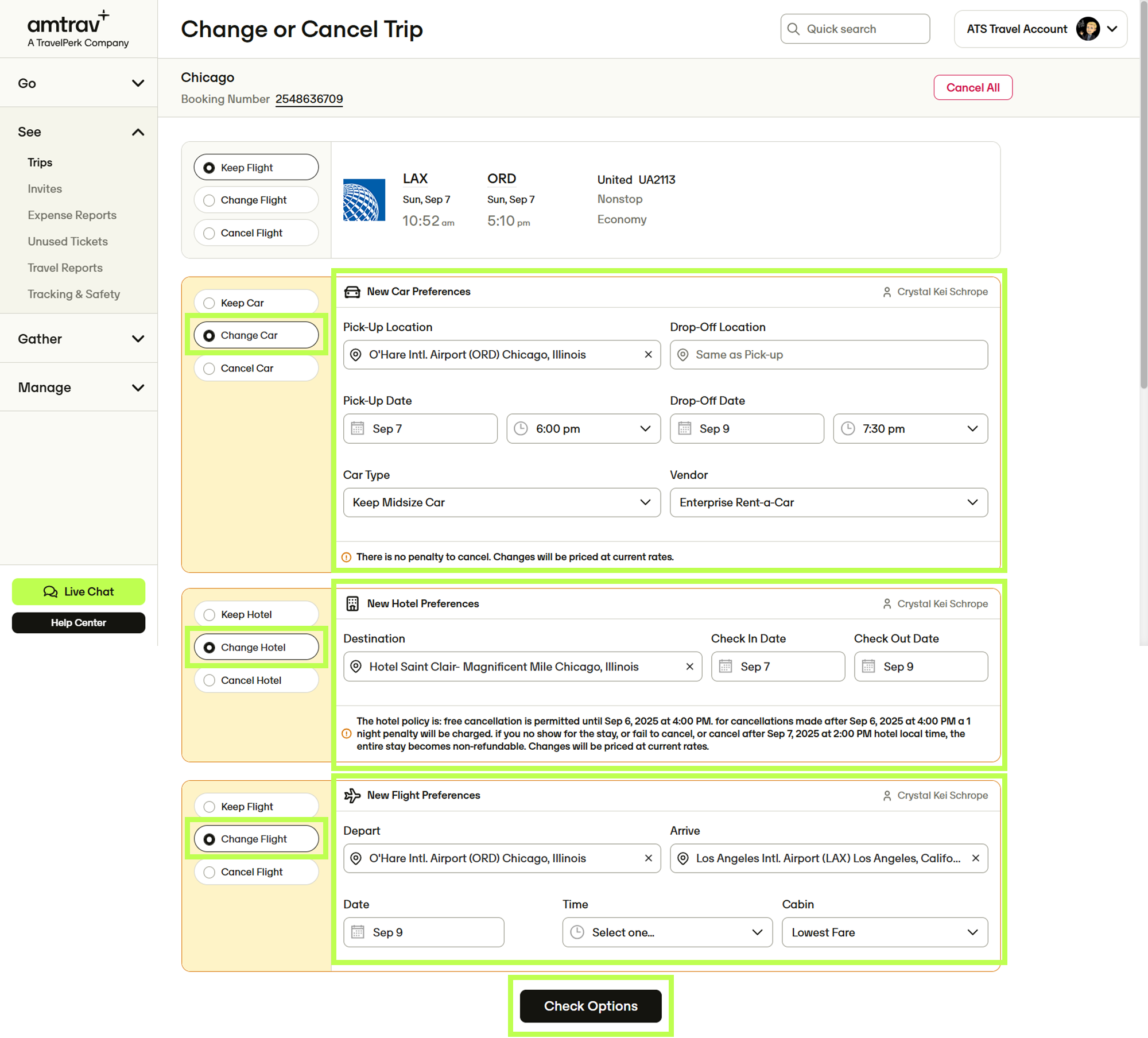Click the calendar icon in Check Out Date

[868, 666]
